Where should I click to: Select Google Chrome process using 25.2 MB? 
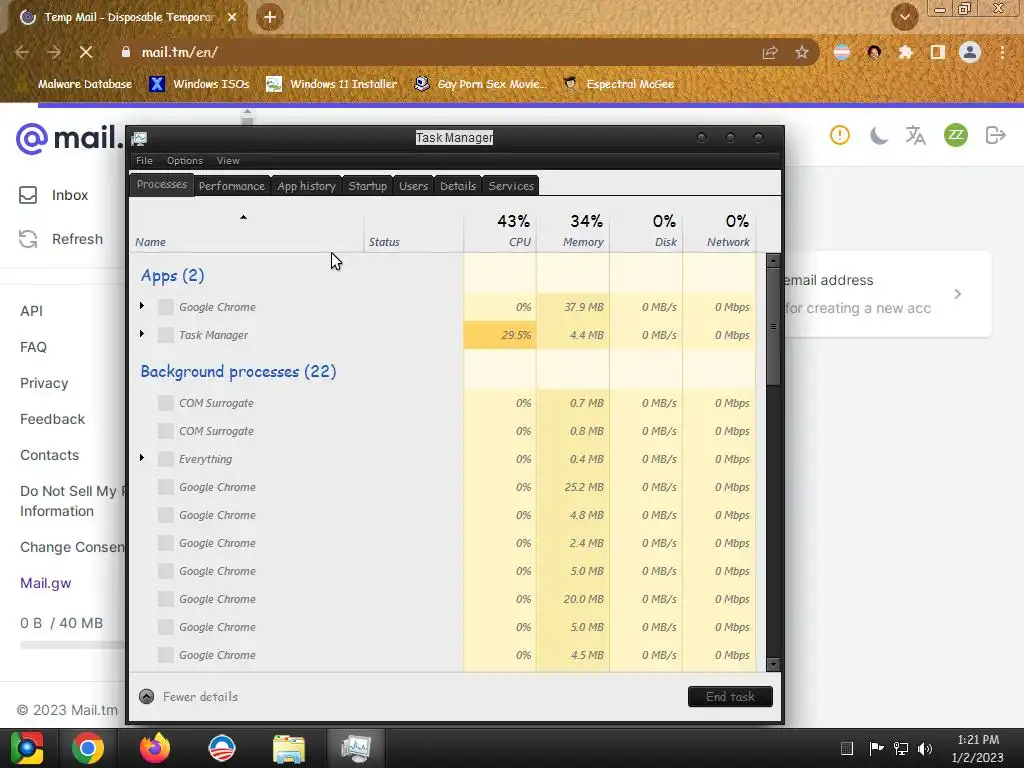[442, 487]
